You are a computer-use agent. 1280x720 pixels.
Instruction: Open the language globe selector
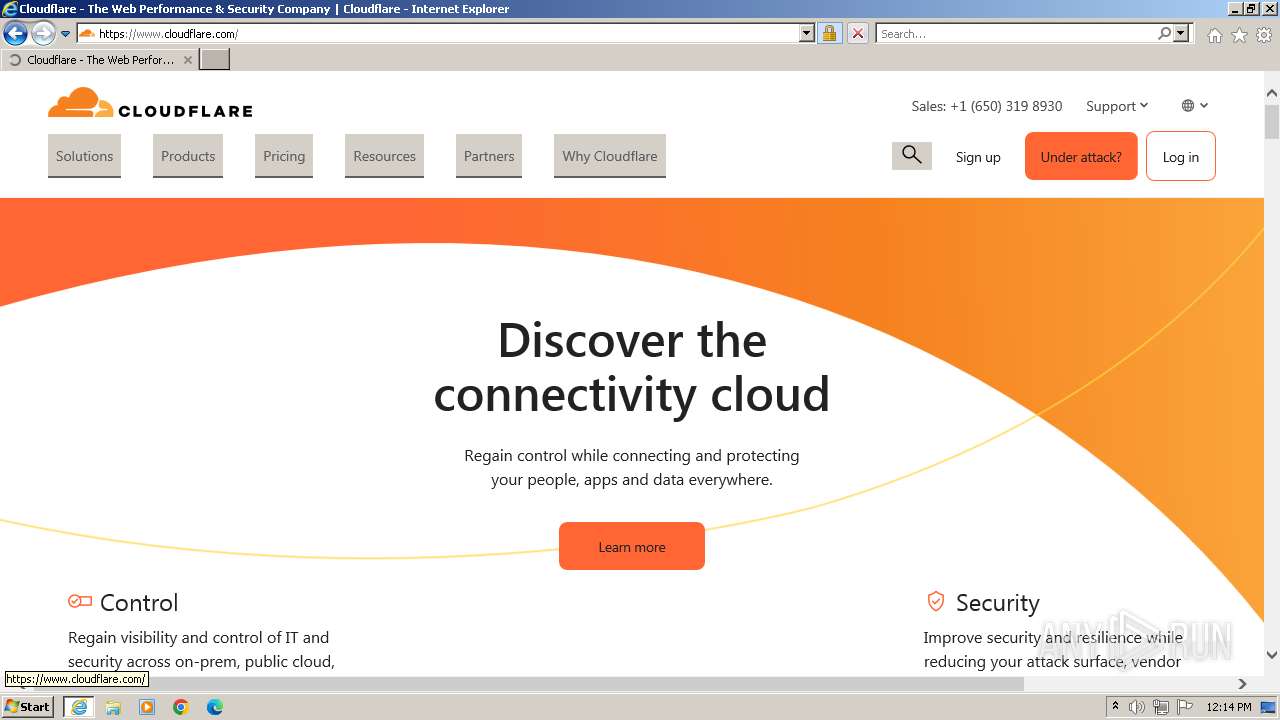(x=1195, y=105)
